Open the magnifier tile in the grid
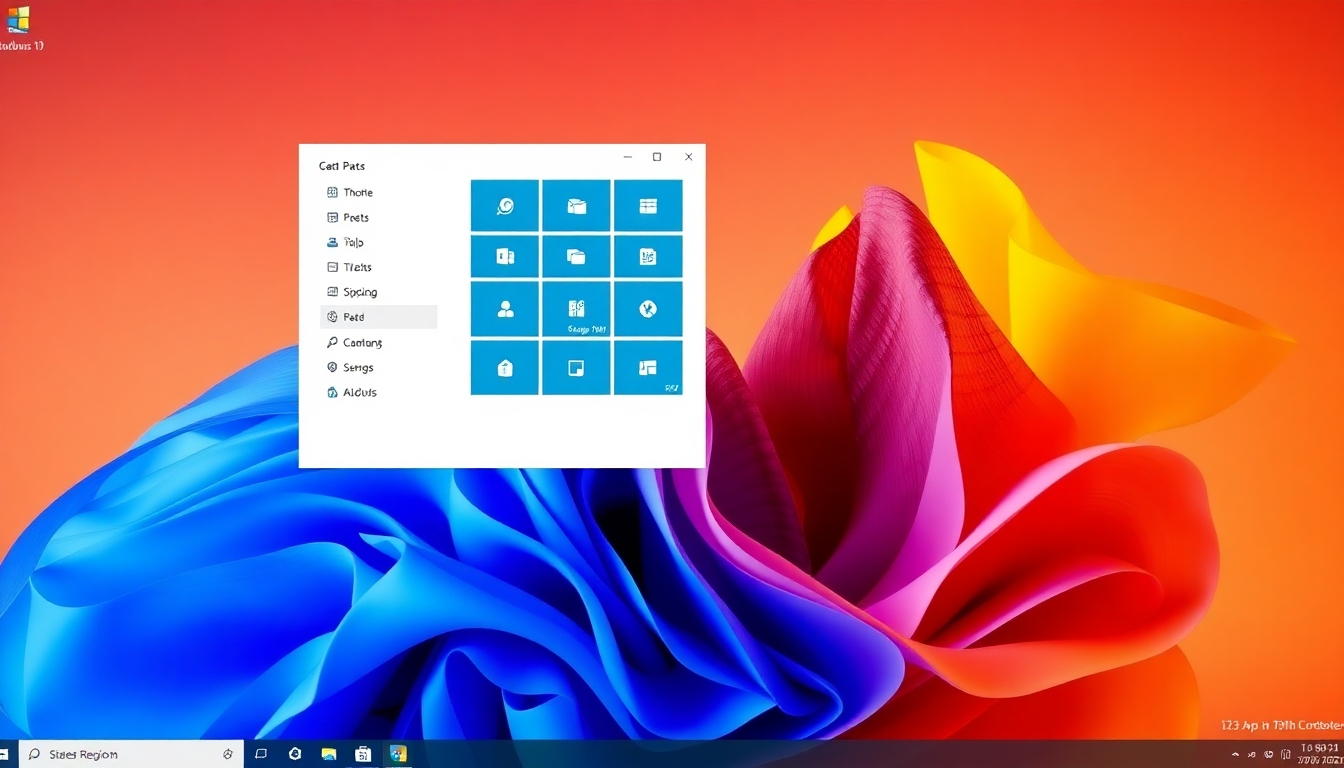The height and width of the screenshot is (768, 1344). (505, 205)
